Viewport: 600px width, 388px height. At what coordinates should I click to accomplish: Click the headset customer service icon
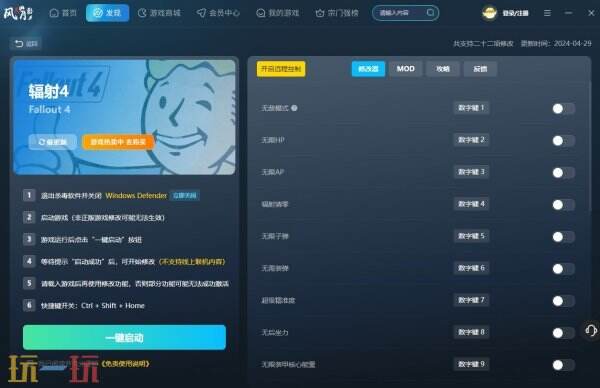click(x=591, y=330)
